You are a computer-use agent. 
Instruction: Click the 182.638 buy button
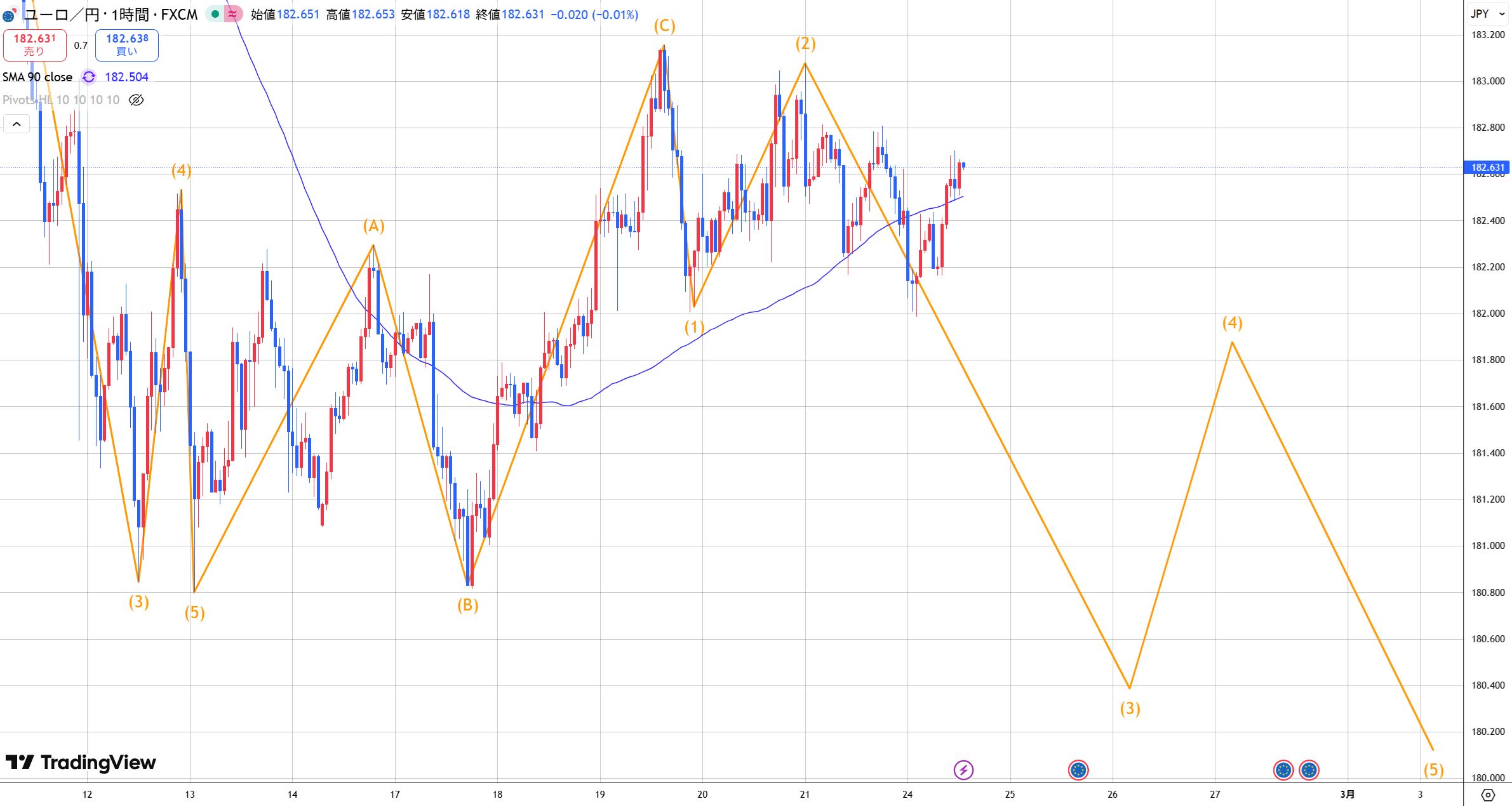[127, 44]
